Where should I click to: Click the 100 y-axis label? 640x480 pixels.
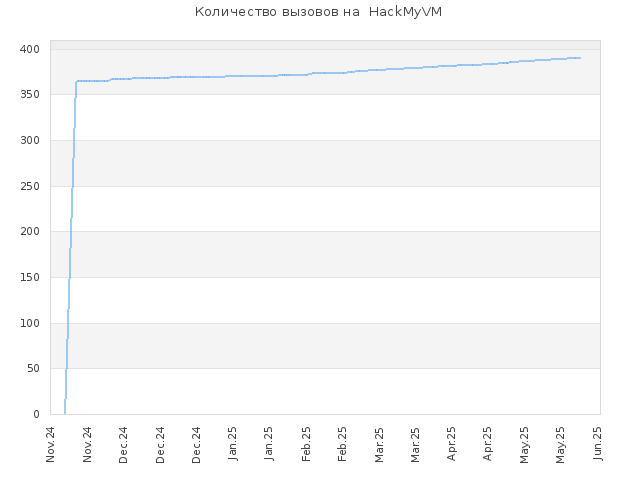coord(30,323)
